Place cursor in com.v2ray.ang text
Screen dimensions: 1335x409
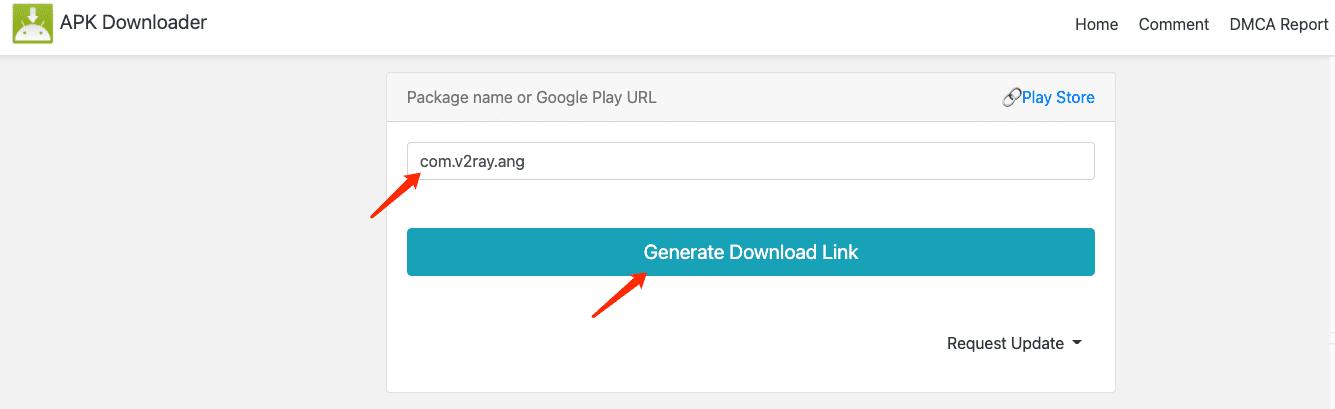point(472,161)
